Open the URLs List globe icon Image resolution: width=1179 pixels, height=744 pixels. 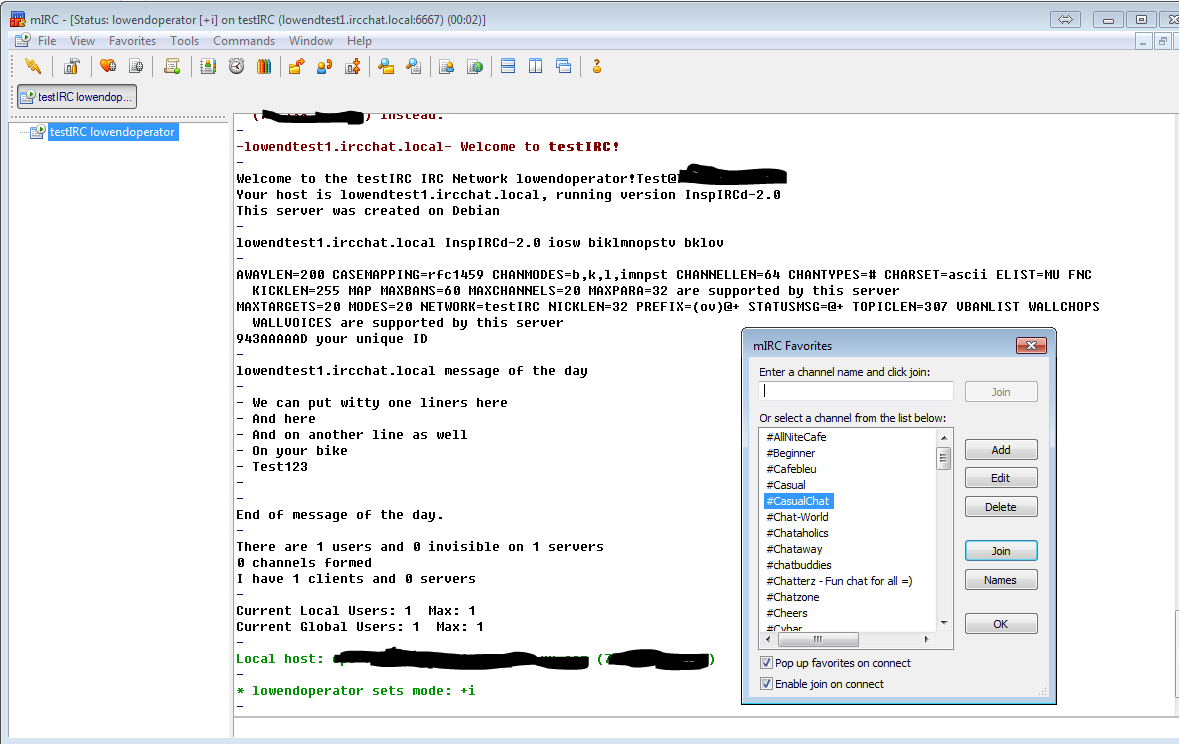coord(475,66)
